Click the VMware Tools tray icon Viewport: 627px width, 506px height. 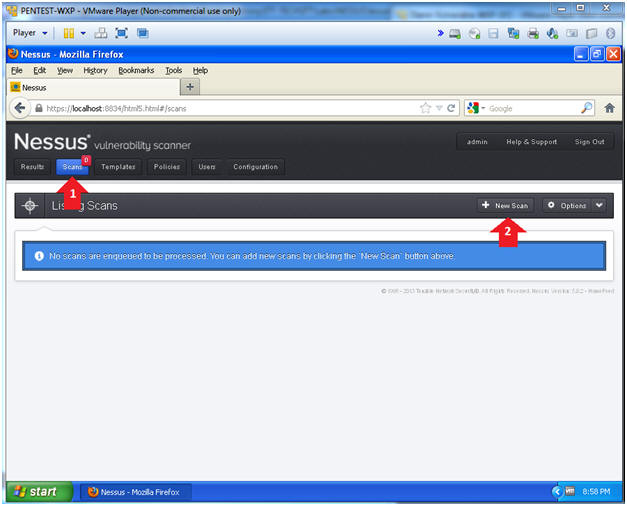pos(569,491)
